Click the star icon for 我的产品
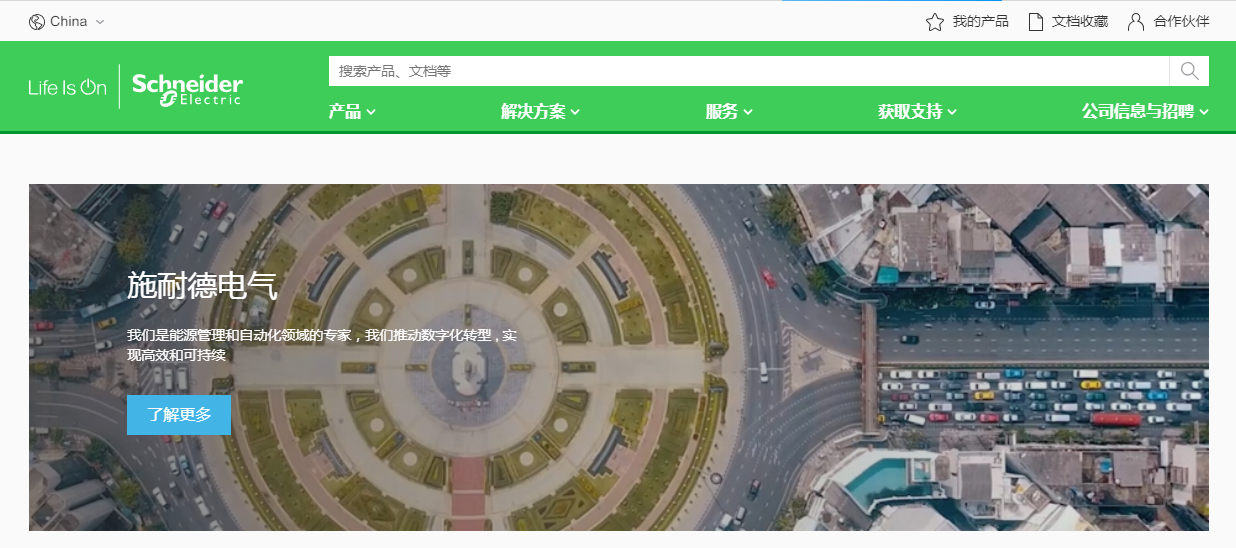1236x548 pixels. [x=935, y=22]
